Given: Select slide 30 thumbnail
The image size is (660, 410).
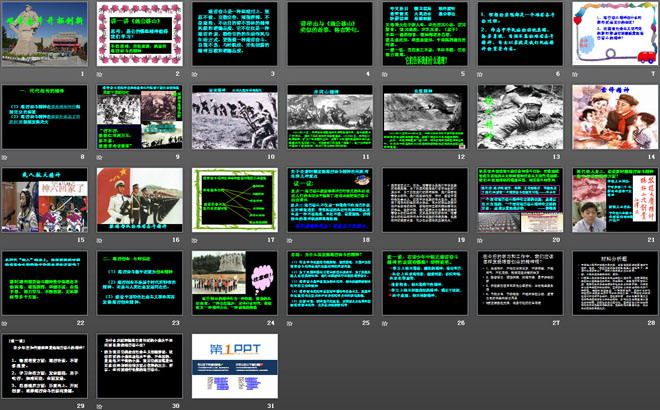Looking at the screenshot, I should pos(140,366).
